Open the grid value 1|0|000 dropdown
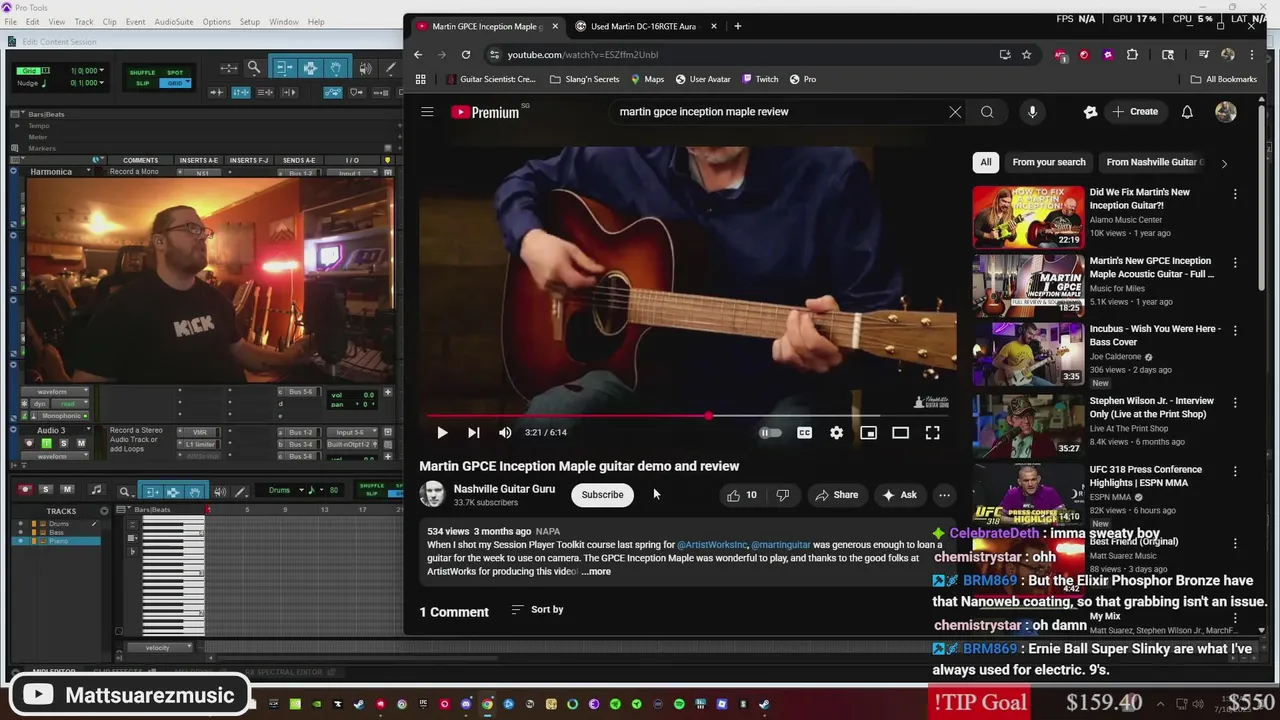 click(102, 71)
